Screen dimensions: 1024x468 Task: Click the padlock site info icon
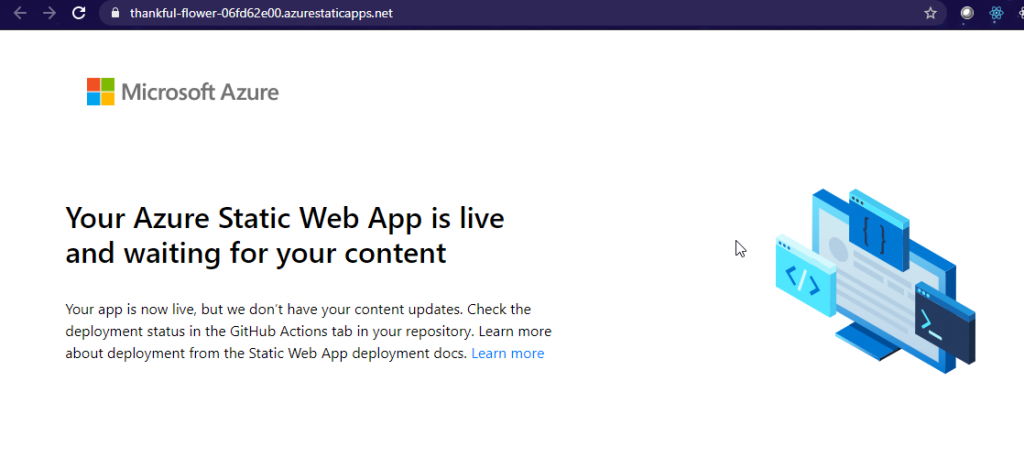[x=116, y=13]
